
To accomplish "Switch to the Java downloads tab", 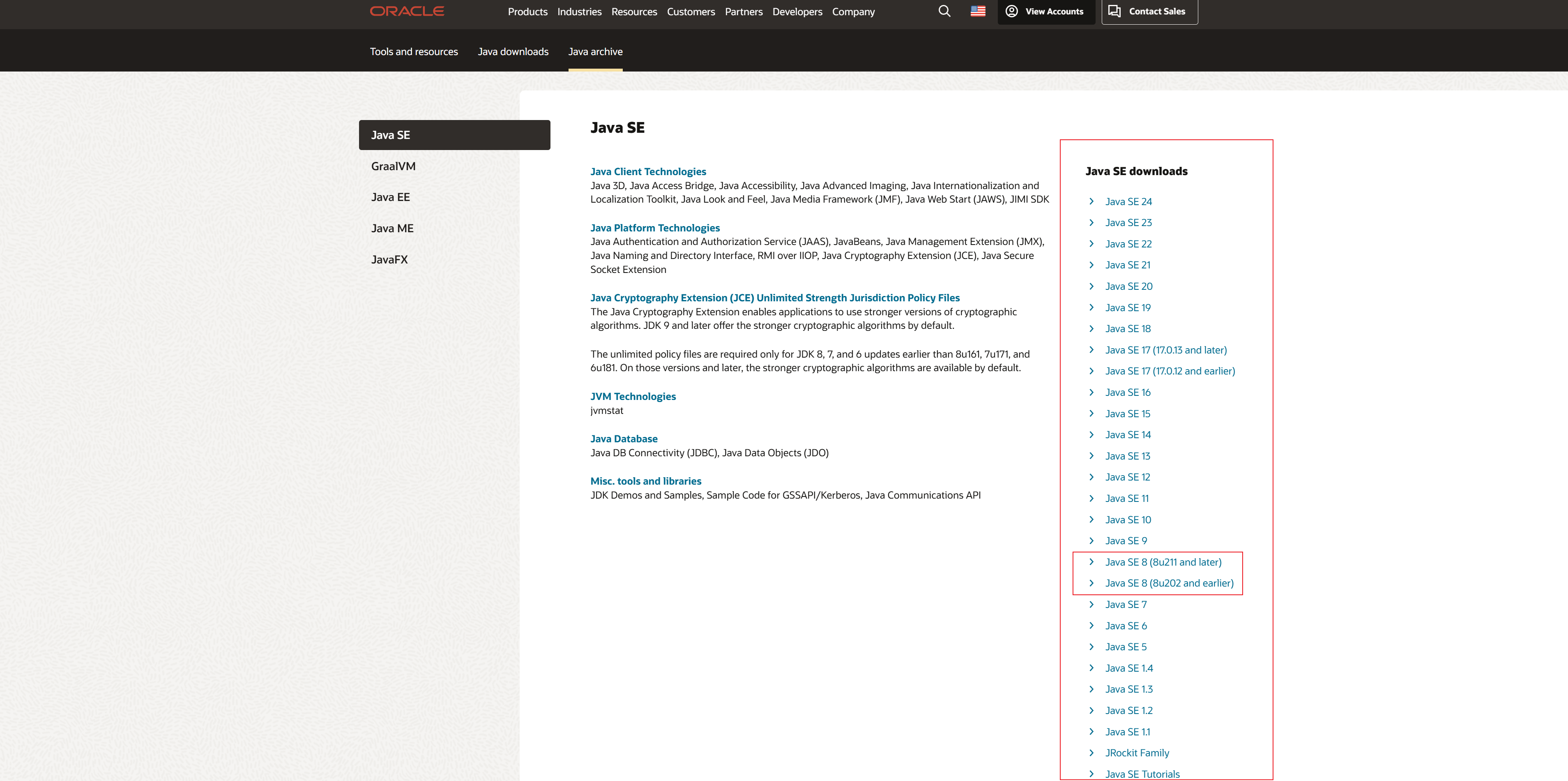I will point(513,52).
